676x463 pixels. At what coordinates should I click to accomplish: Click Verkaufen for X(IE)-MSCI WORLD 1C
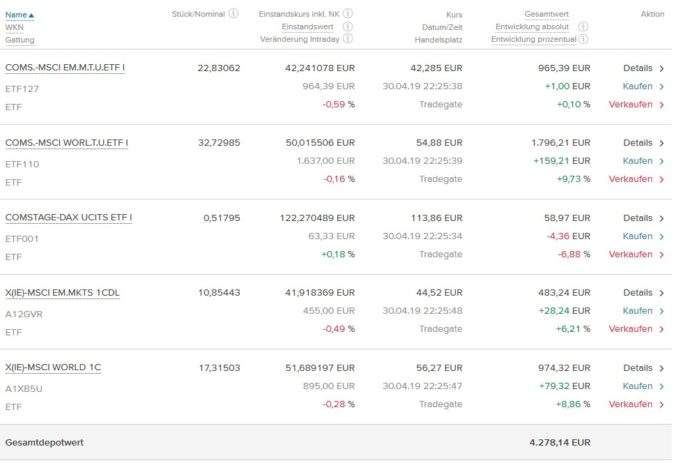click(x=636, y=404)
